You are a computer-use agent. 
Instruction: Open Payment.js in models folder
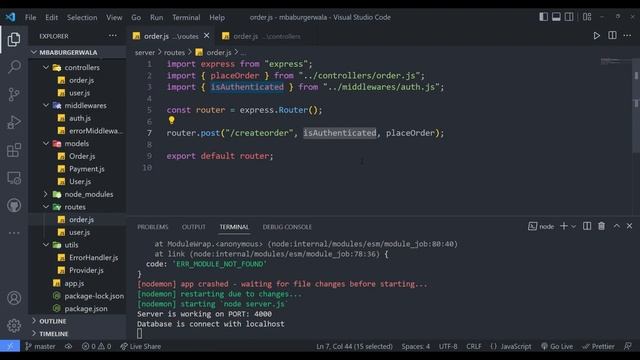click(78, 169)
